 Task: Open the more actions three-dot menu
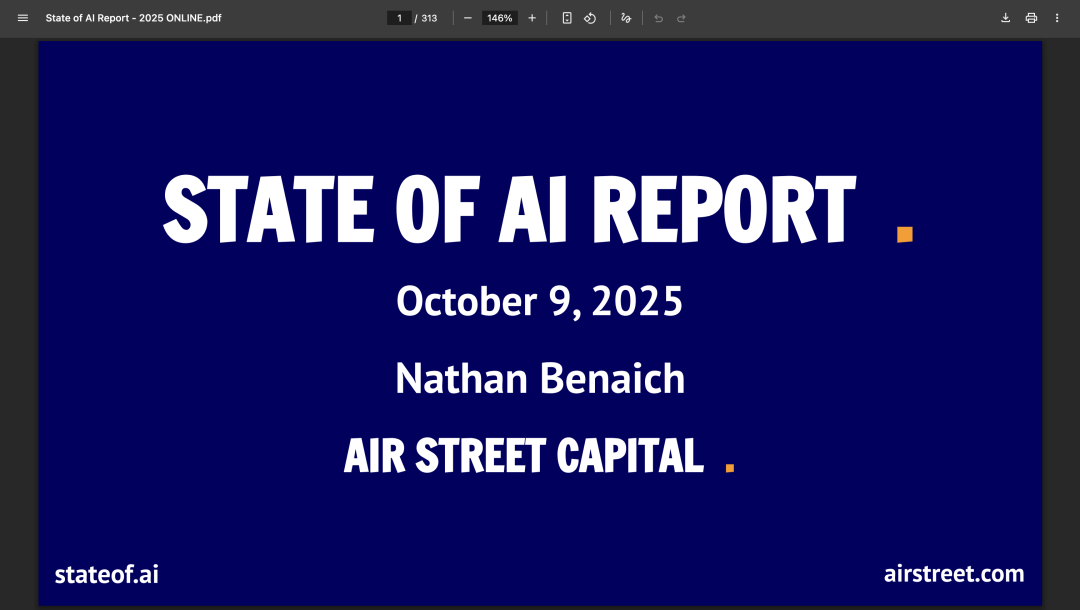point(1057,18)
